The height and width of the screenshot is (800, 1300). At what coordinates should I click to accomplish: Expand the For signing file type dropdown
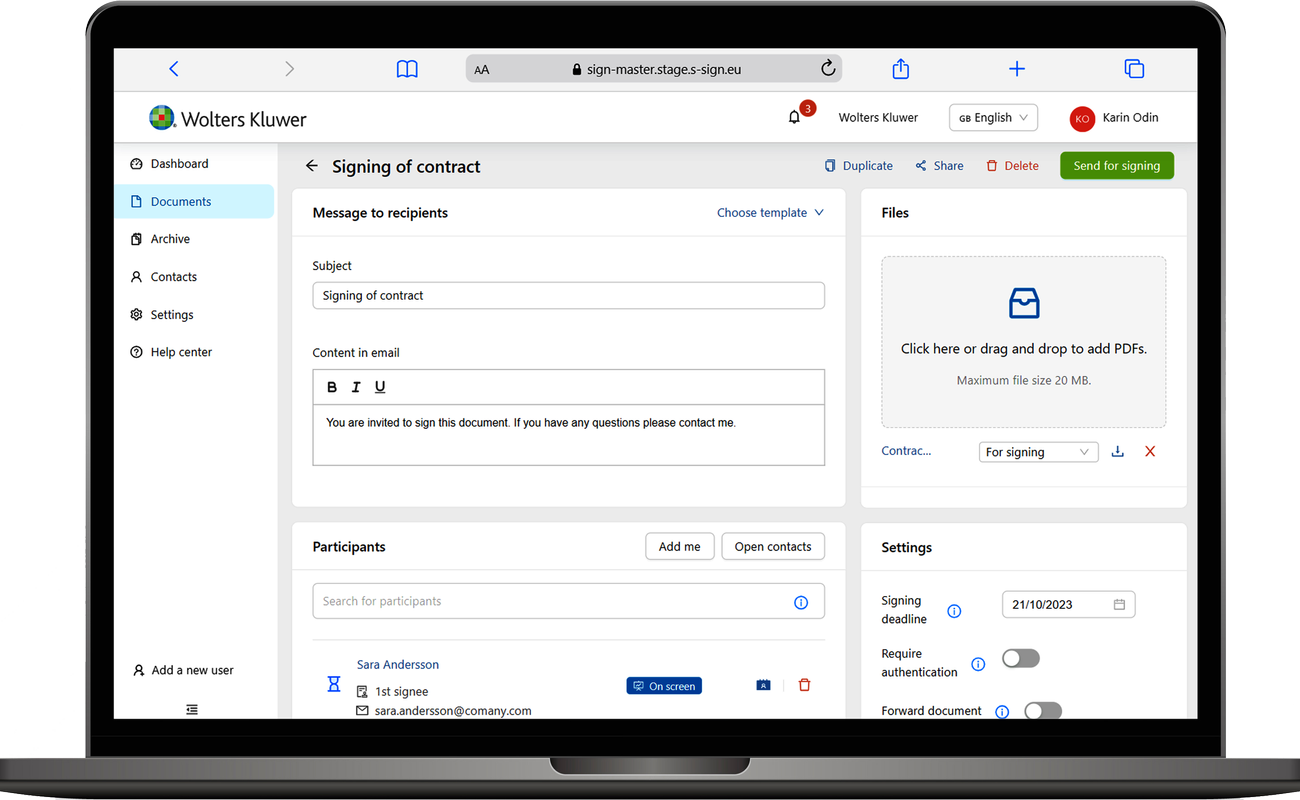(1037, 452)
